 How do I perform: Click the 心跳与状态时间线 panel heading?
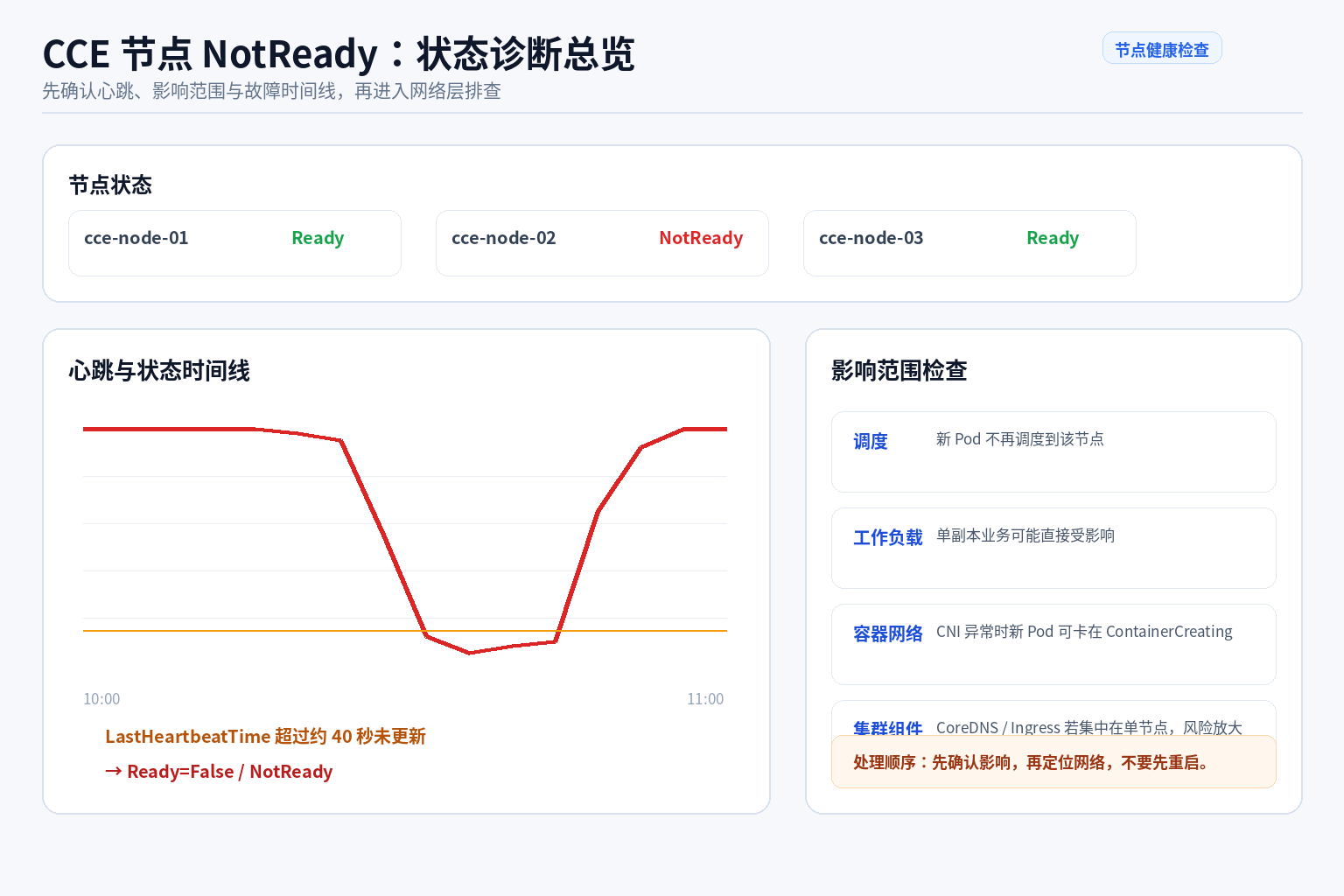click(159, 370)
